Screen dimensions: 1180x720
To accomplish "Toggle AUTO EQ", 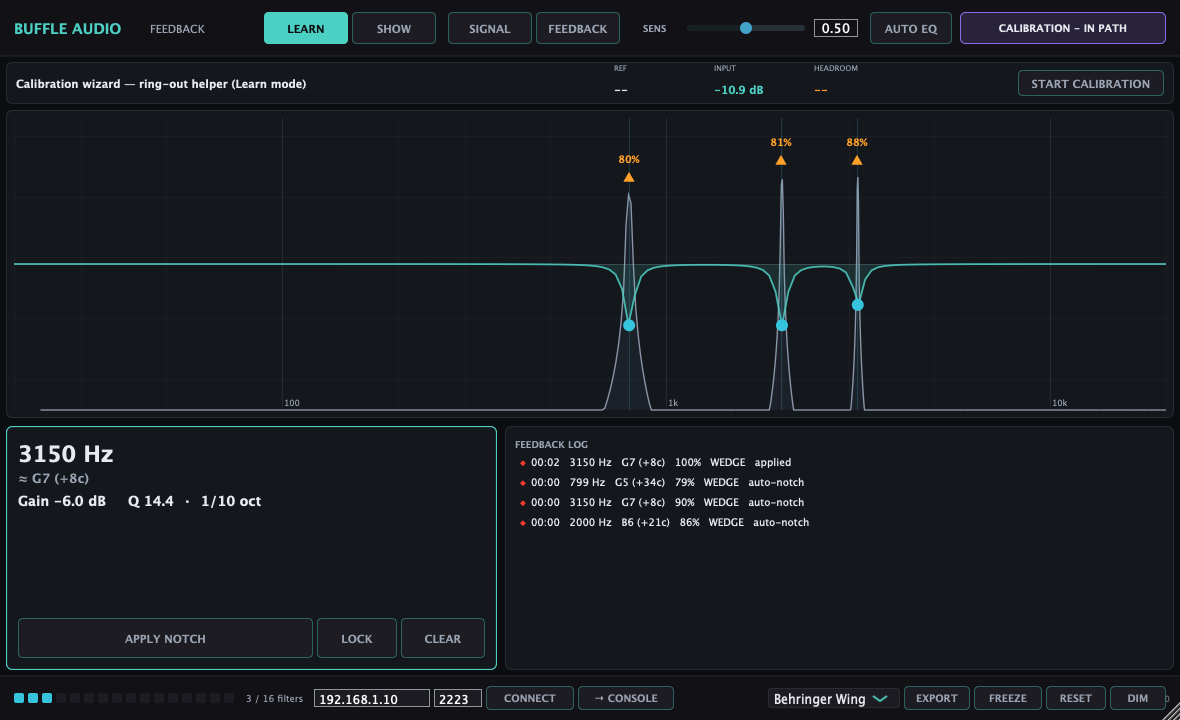I will [x=911, y=29].
